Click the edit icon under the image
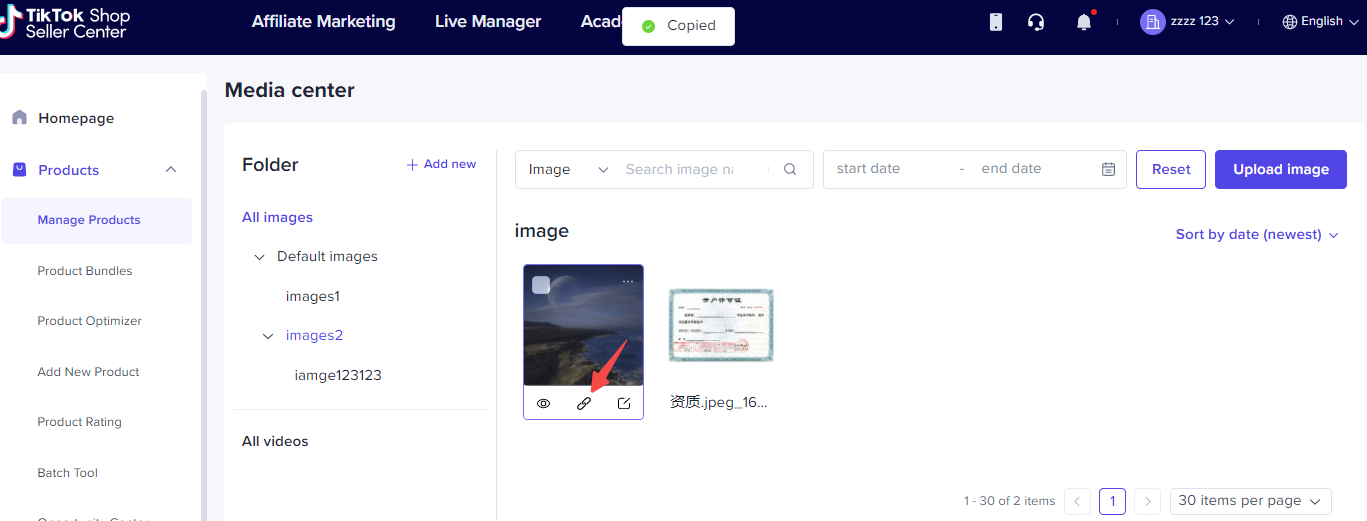The width and height of the screenshot is (1367, 521). click(x=624, y=404)
